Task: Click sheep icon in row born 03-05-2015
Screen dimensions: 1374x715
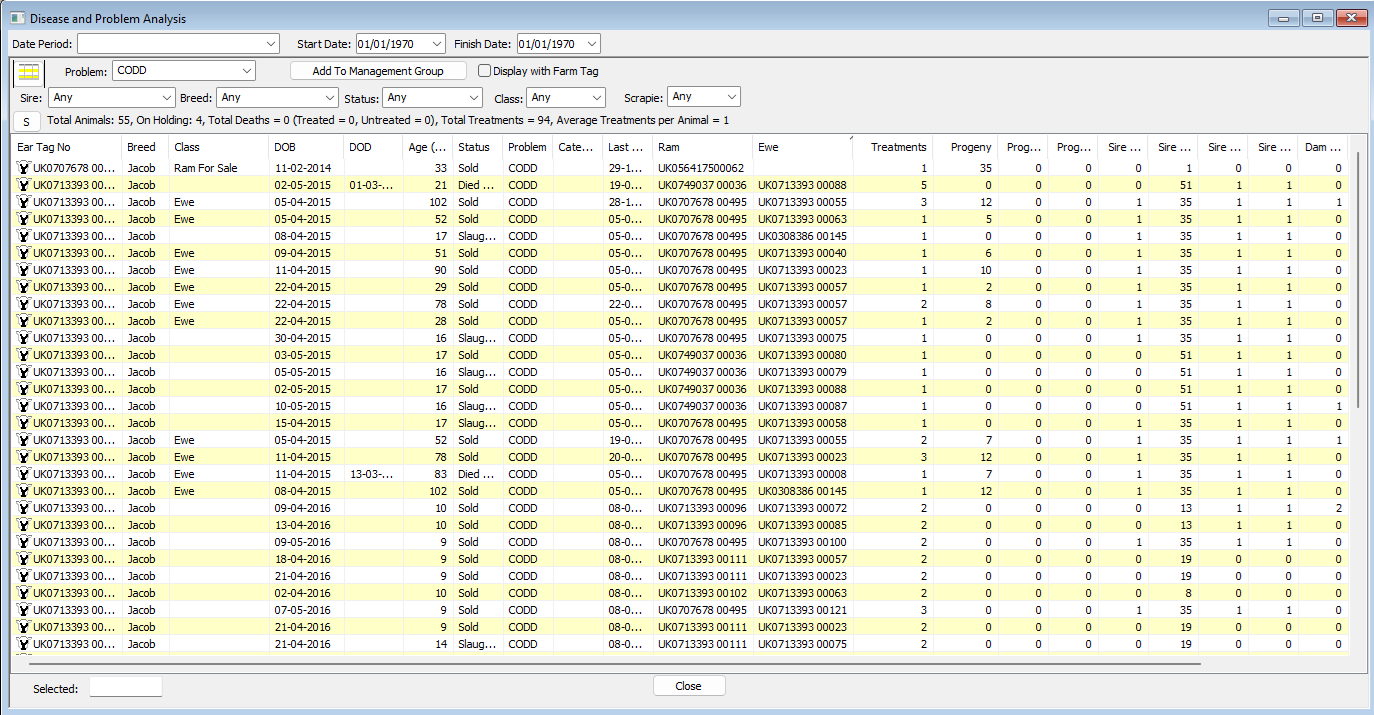Action: [23, 355]
